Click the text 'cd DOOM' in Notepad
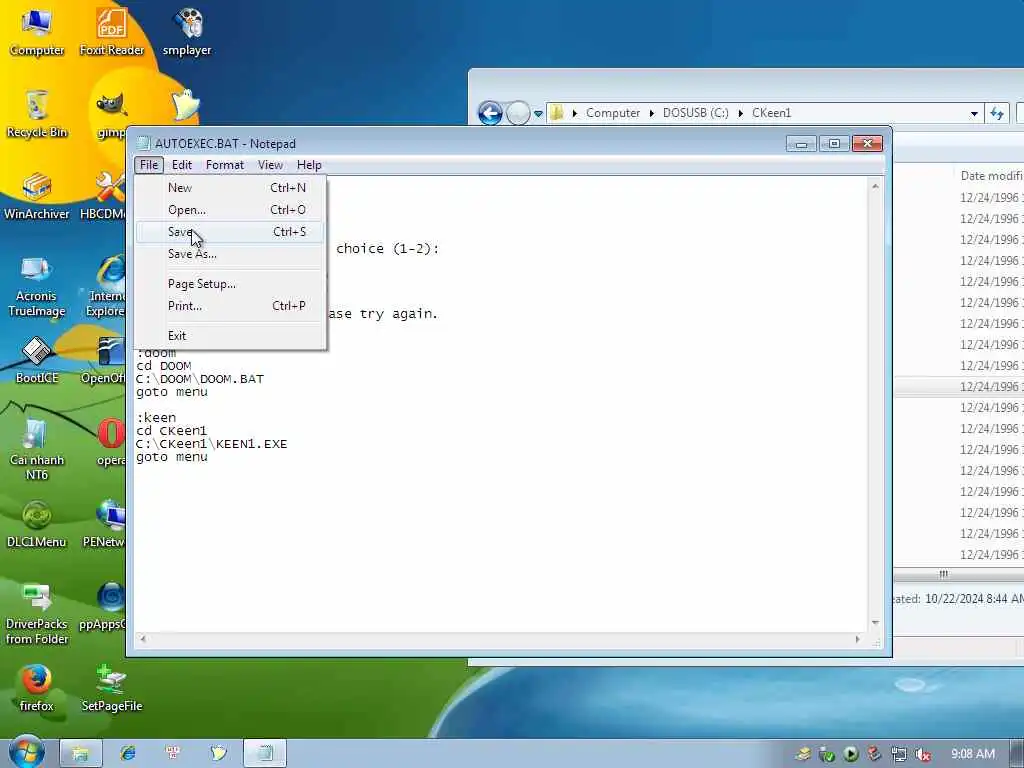 [x=164, y=366]
